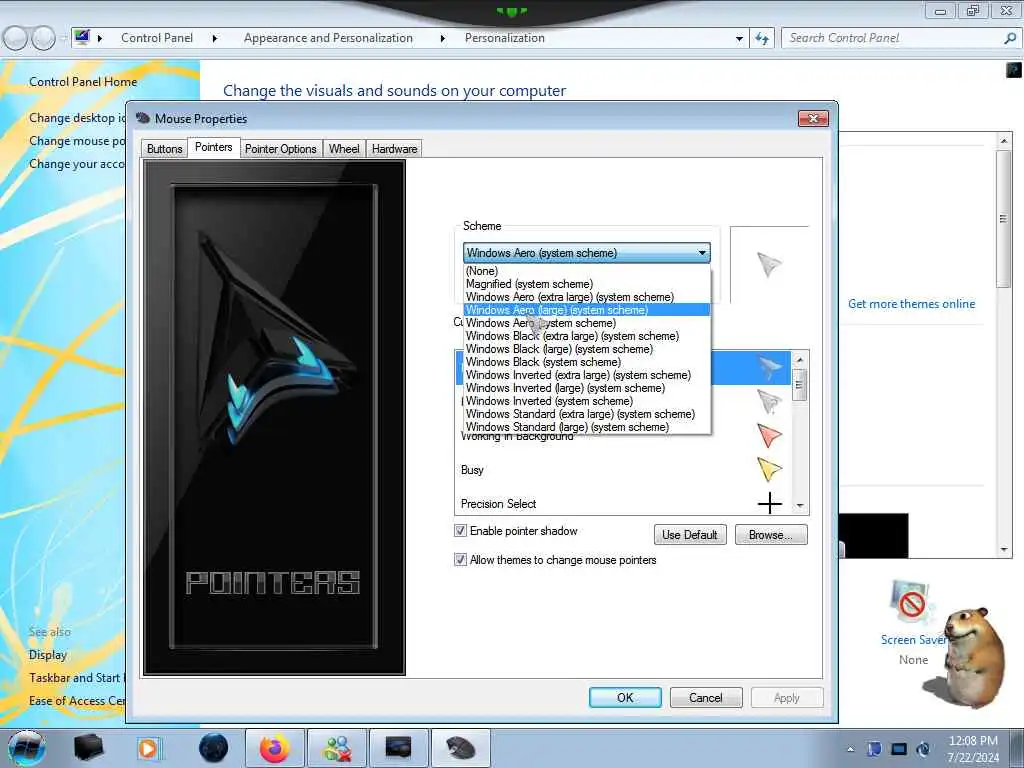Choose Windows Standard (extra large) scheme
Screen dimensions: 1024x768
586,414
